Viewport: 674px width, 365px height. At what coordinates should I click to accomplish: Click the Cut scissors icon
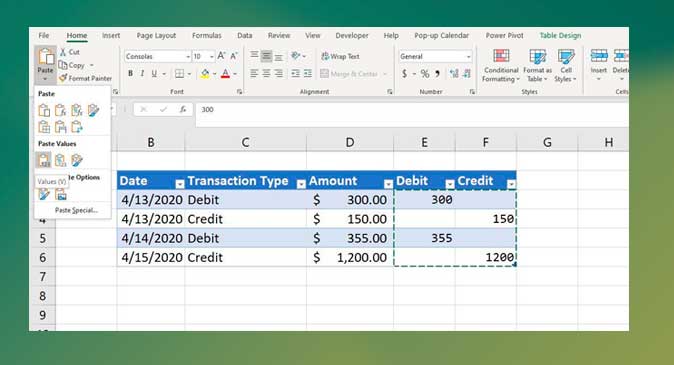63,52
